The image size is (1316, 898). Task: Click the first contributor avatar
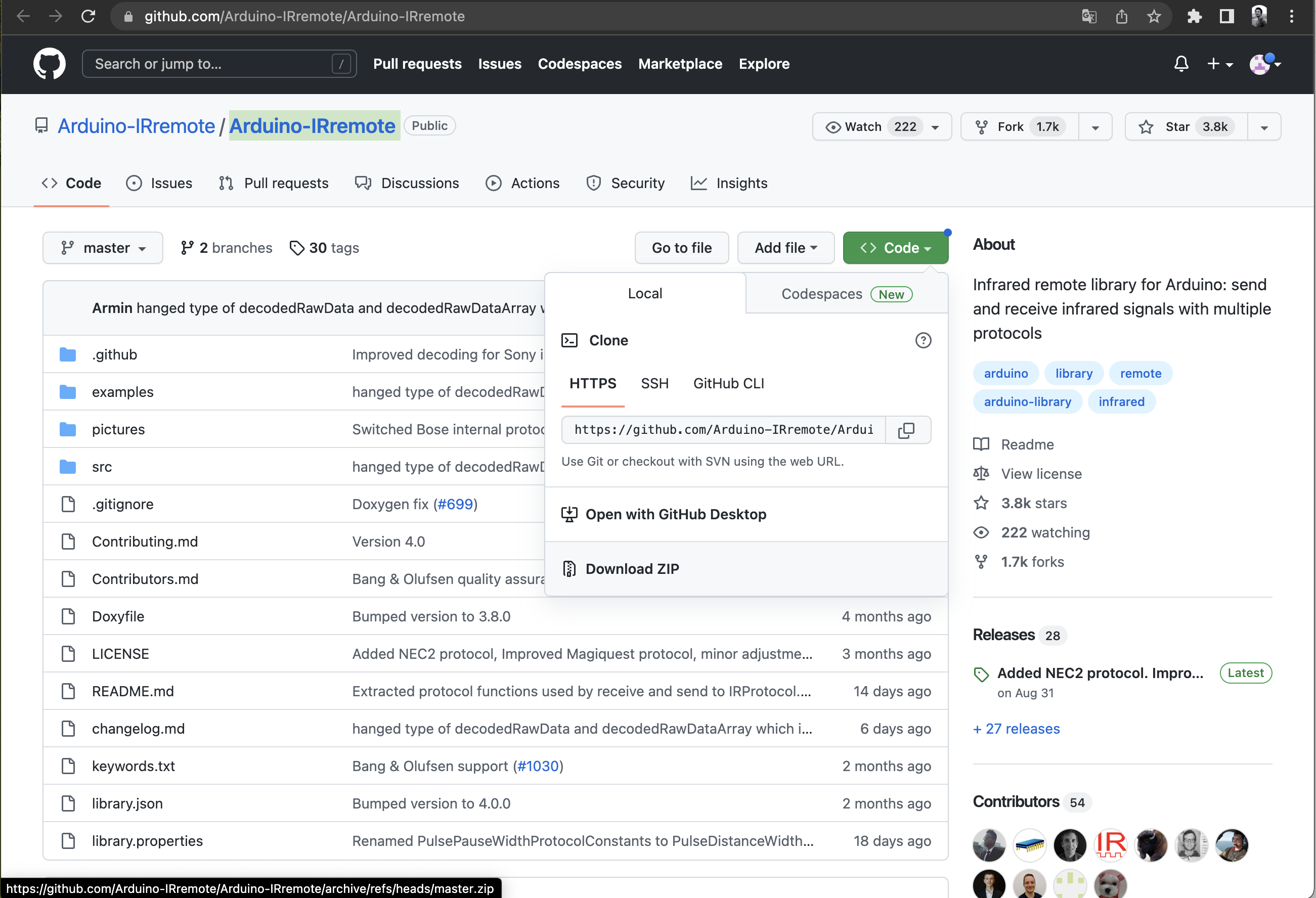(x=989, y=845)
